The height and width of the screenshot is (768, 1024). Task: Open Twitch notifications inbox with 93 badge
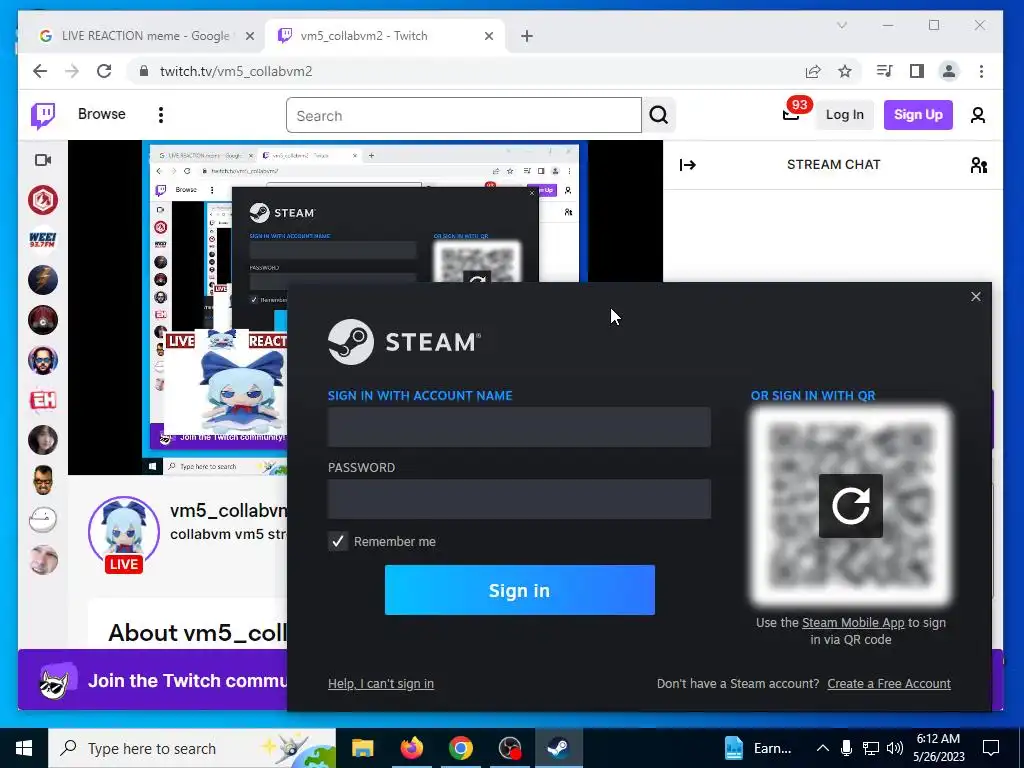point(792,114)
